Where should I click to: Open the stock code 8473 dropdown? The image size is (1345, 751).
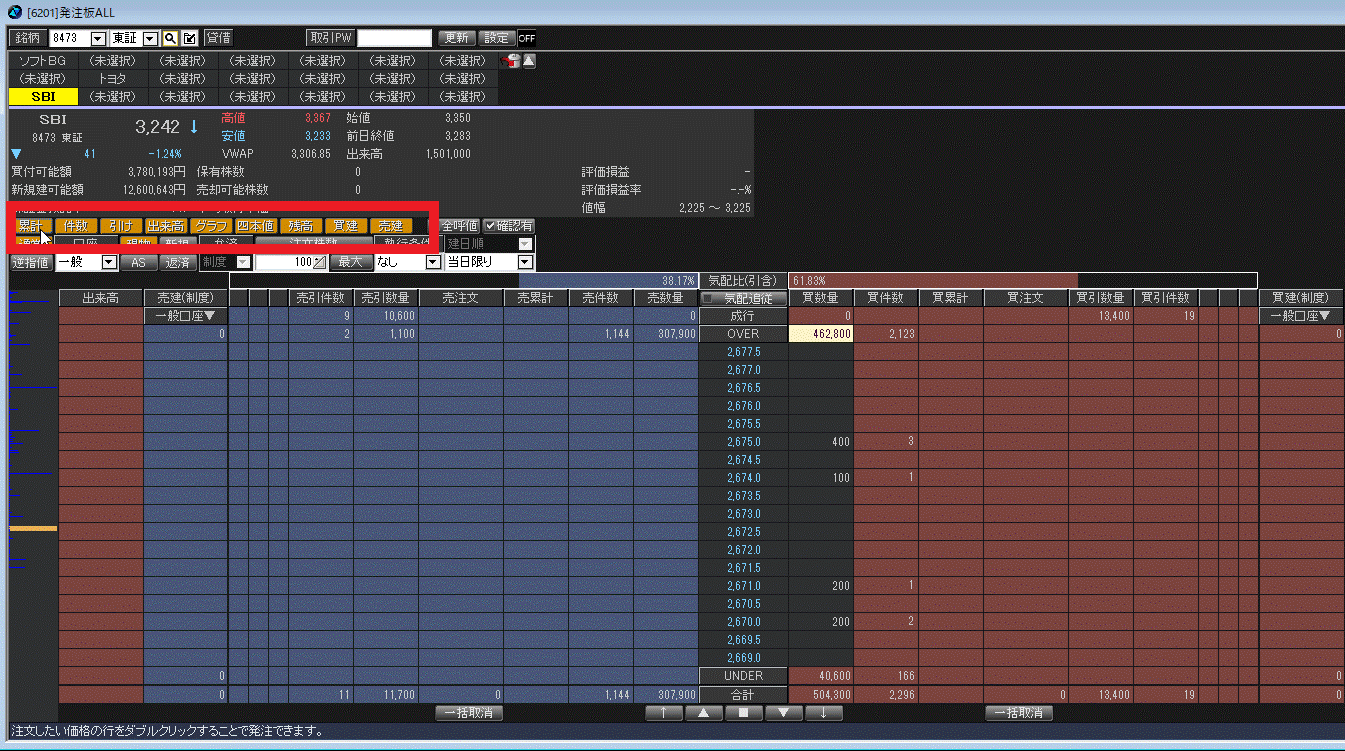98,38
